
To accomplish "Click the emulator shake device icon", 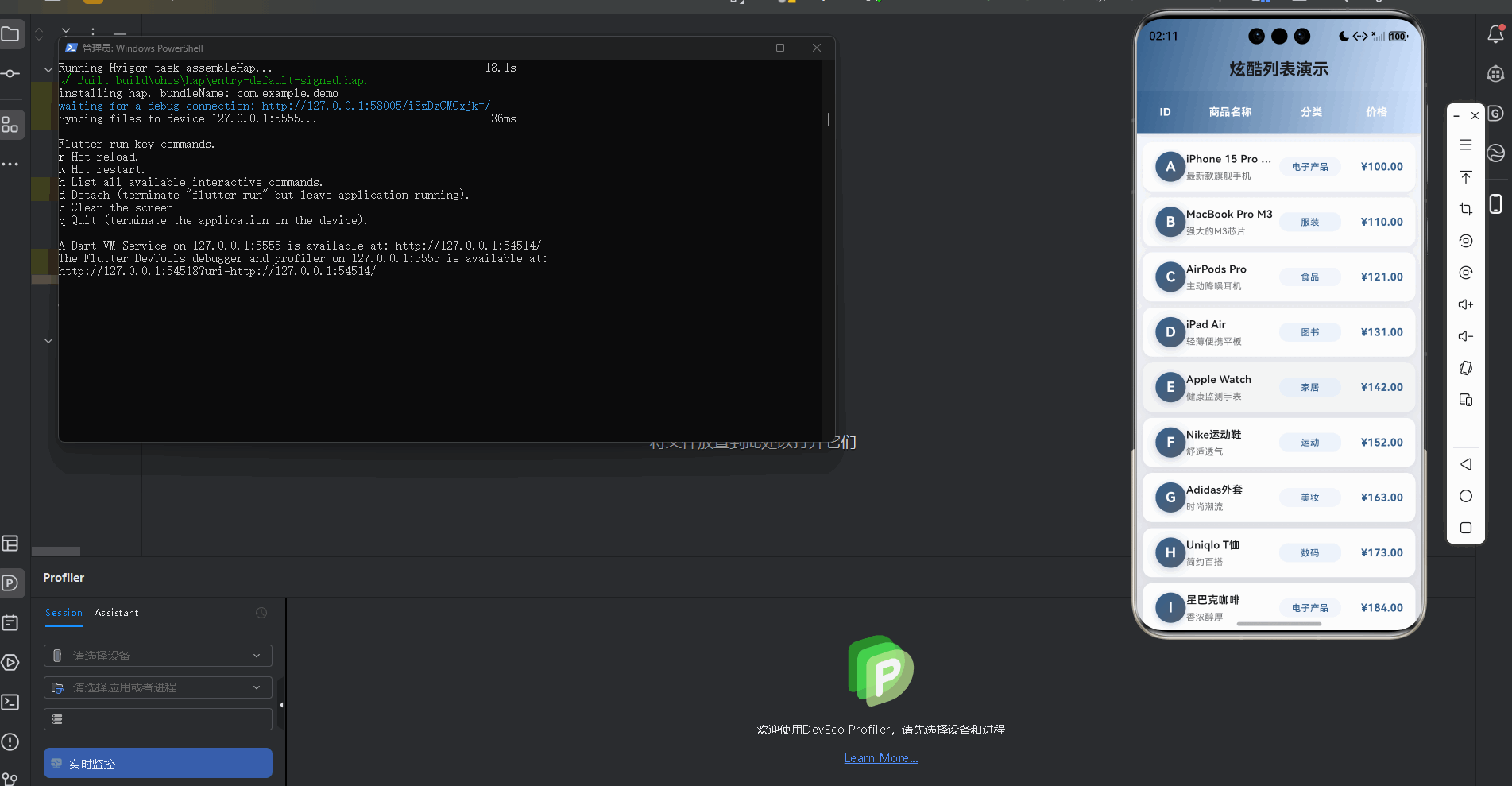I will pos(1466,368).
